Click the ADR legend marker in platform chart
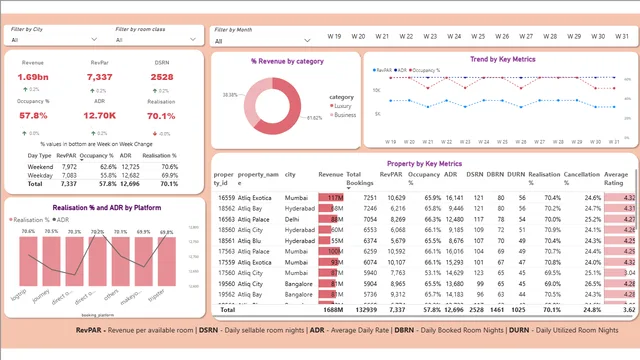 click(x=54, y=220)
